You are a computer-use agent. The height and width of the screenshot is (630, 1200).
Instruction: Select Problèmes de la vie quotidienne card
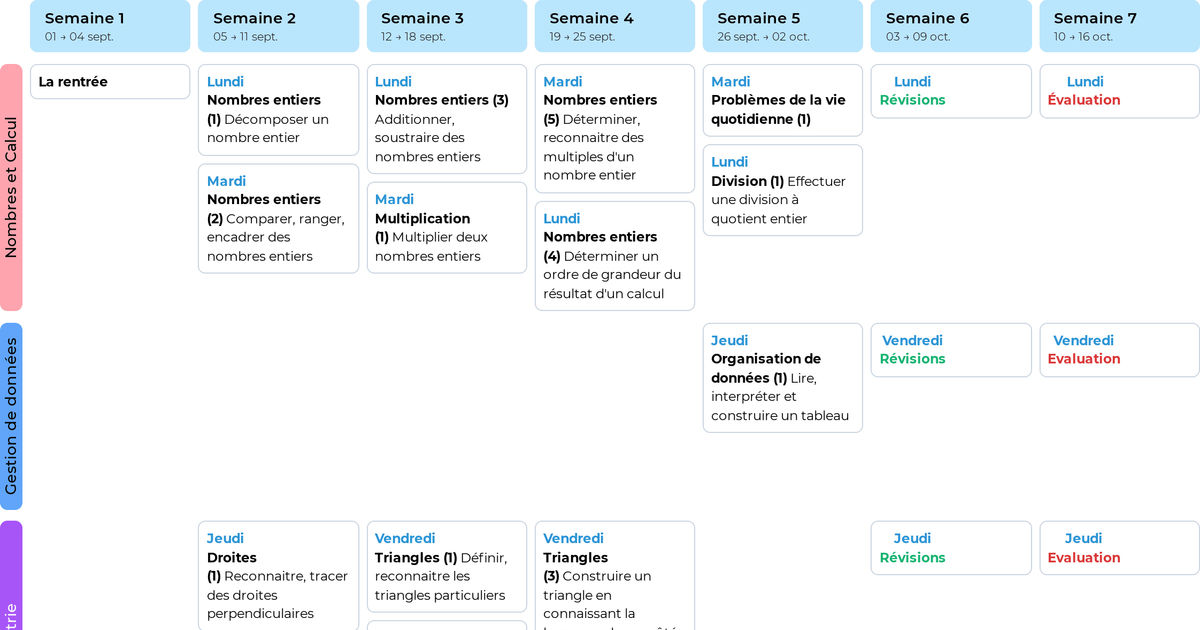click(x=782, y=100)
